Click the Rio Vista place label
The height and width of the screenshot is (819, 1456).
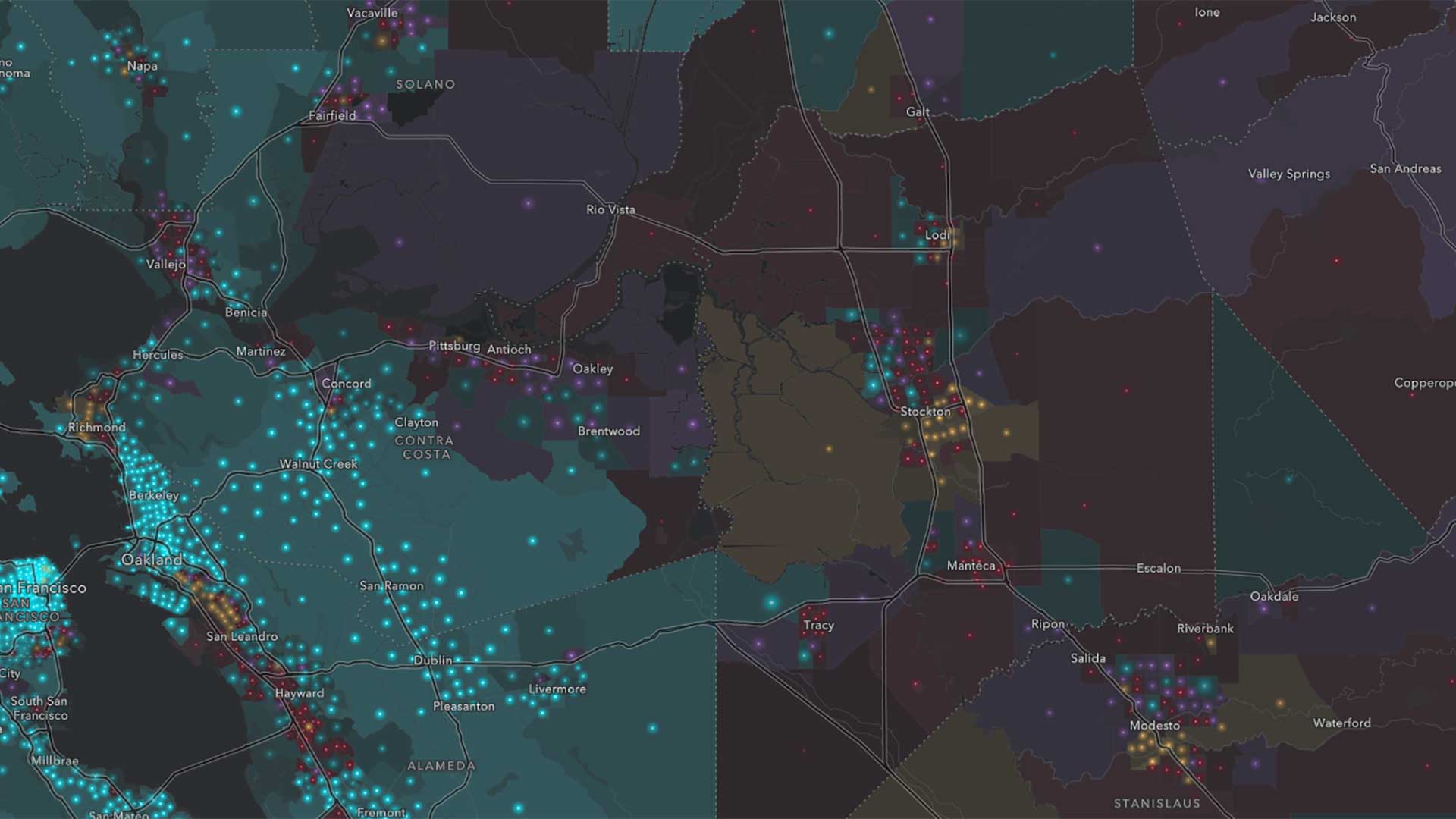pos(610,209)
